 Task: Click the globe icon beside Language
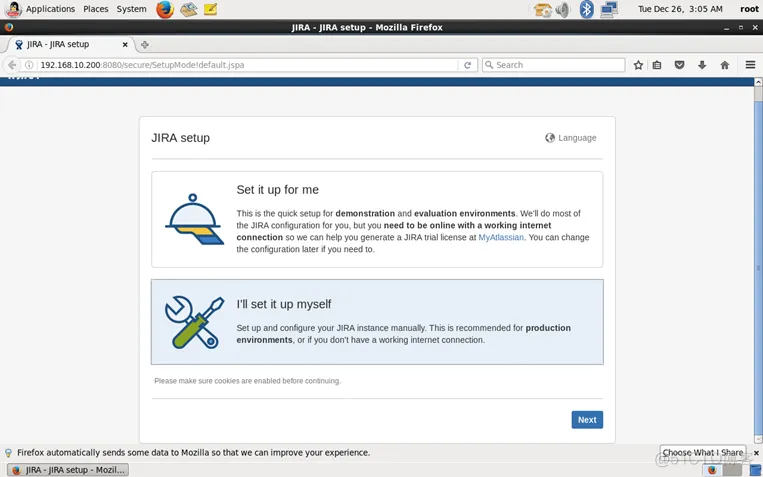tap(550, 138)
